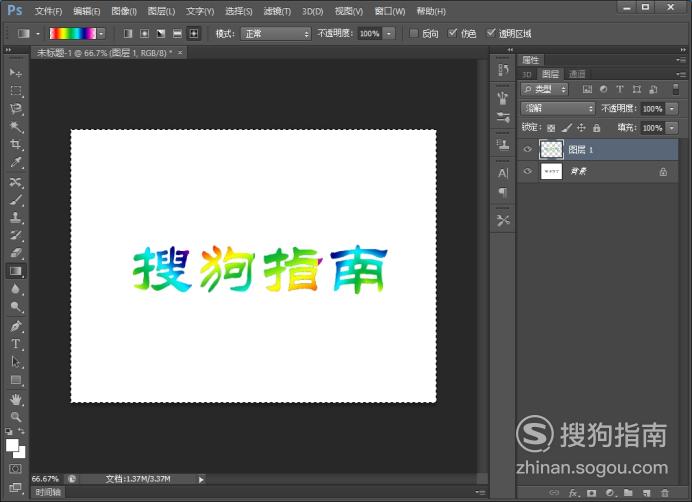Select the Pen tool
Viewport: 692px width, 502px height.
coord(16,326)
